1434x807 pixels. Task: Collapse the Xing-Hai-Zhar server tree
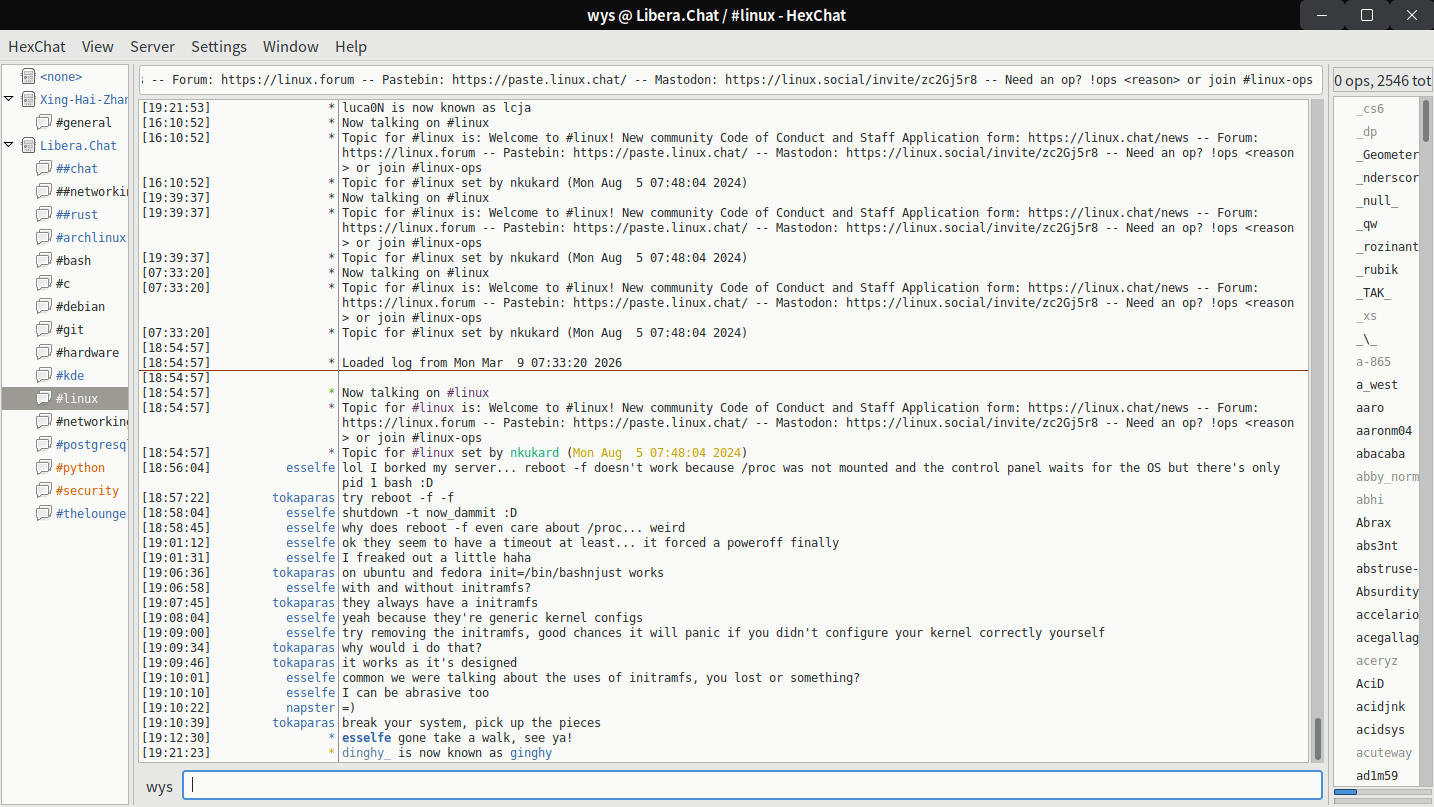click(9, 99)
